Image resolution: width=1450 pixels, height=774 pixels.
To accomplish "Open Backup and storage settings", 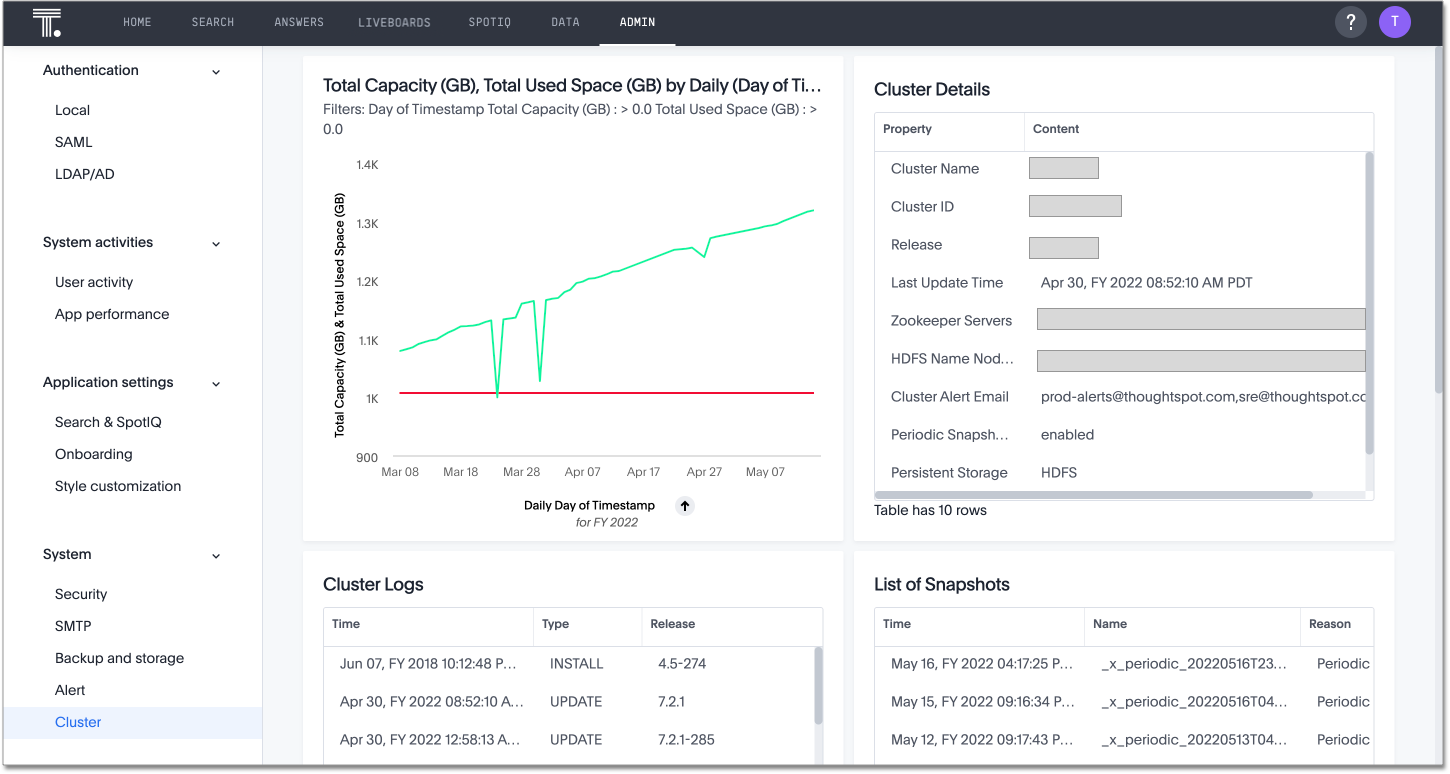I will coord(119,658).
